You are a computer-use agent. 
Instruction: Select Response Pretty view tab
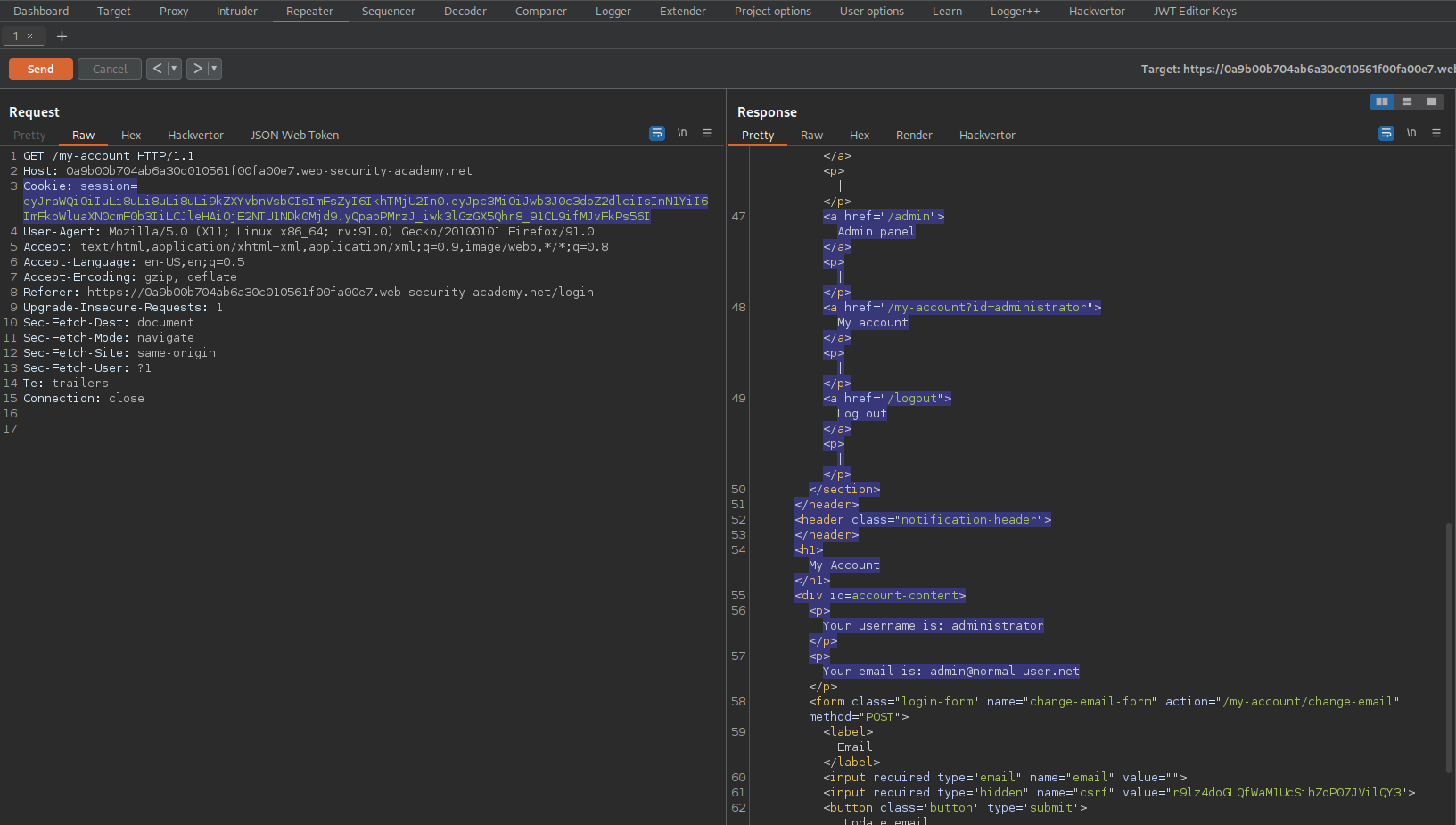tap(758, 136)
